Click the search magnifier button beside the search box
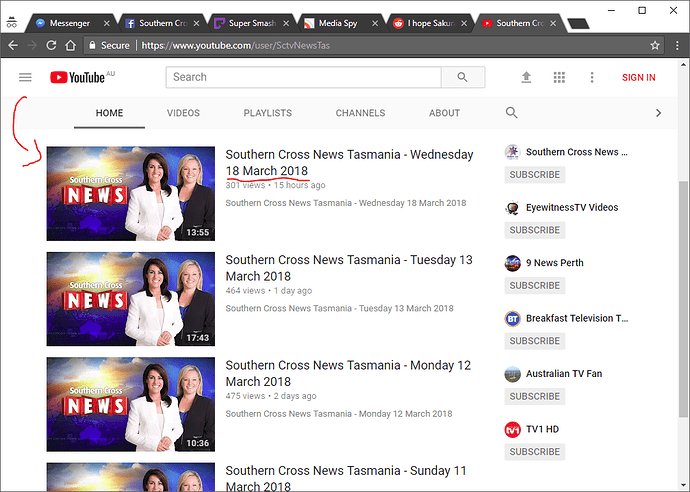The width and height of the screenshot is (690, 492). 462,77
